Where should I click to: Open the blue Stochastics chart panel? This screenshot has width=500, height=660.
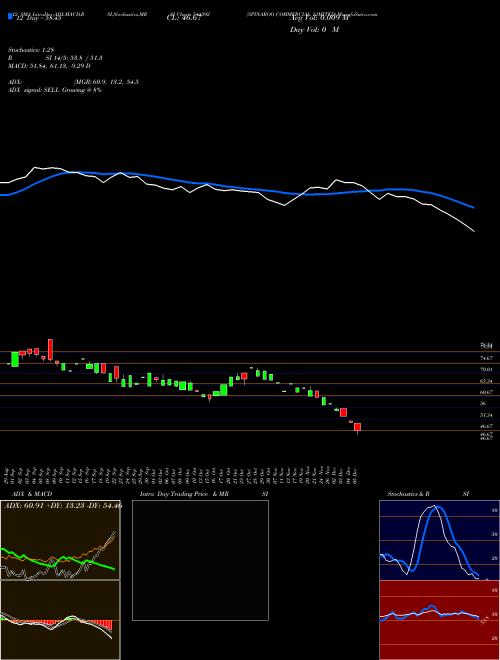(x=439, y=540)
